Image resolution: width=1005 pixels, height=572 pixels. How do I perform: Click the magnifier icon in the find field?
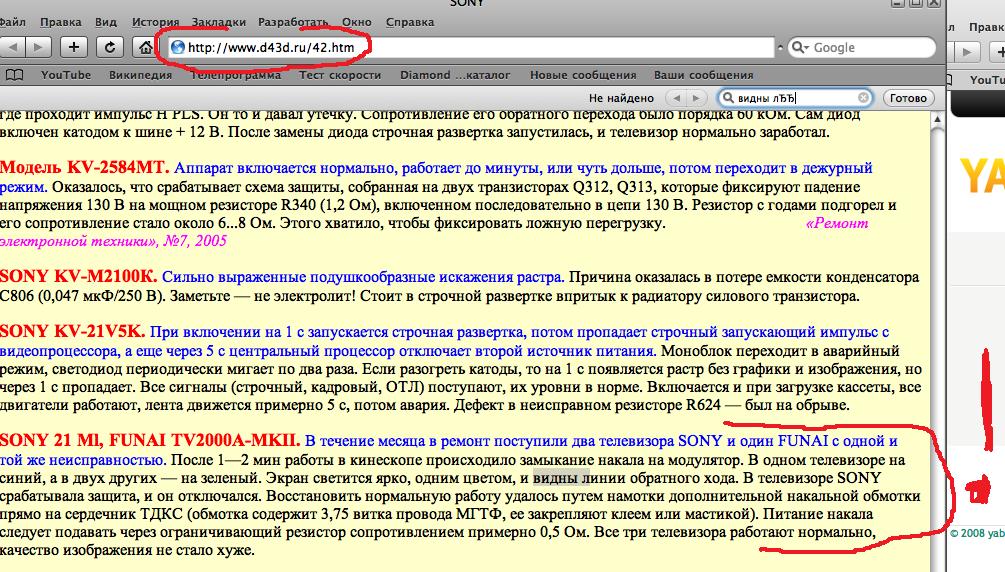[727, 98]
